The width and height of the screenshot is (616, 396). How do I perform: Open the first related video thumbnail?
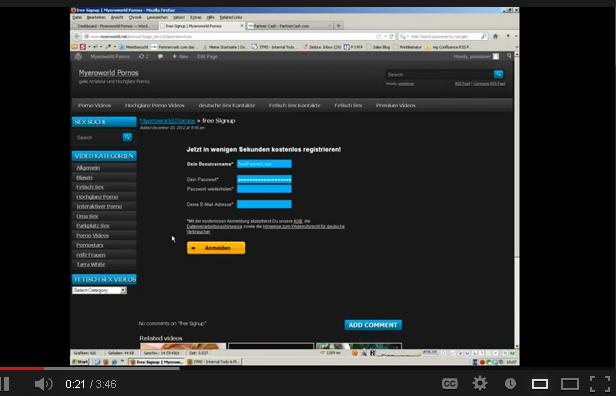[x=183, y=346]
